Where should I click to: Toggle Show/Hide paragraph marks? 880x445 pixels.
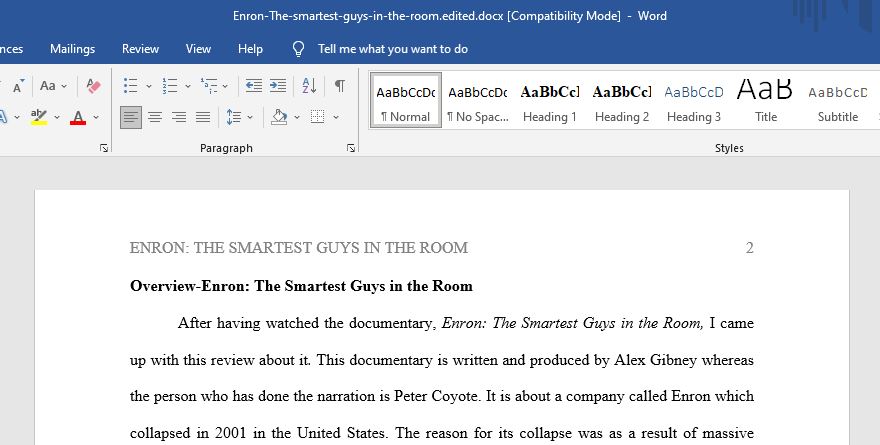340,86
